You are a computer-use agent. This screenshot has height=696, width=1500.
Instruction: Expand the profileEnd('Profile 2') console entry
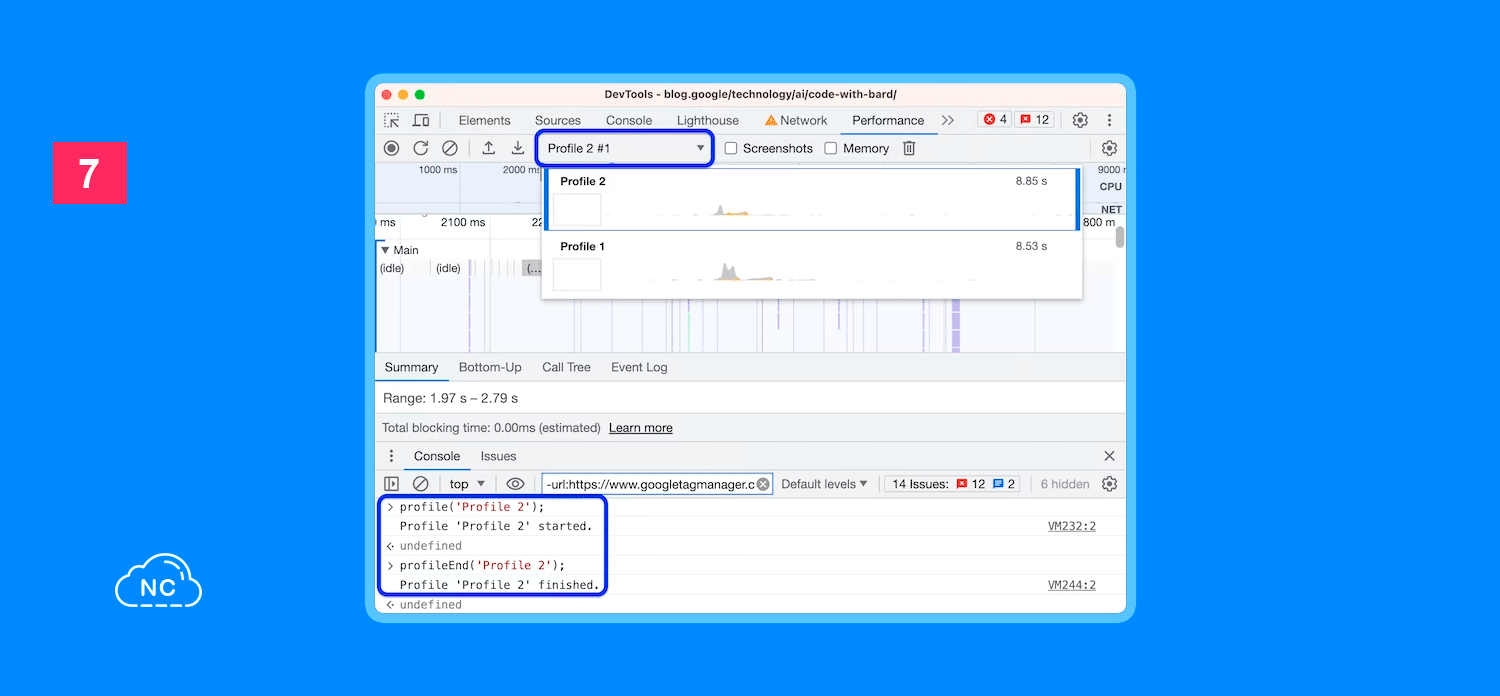(391, 565)
